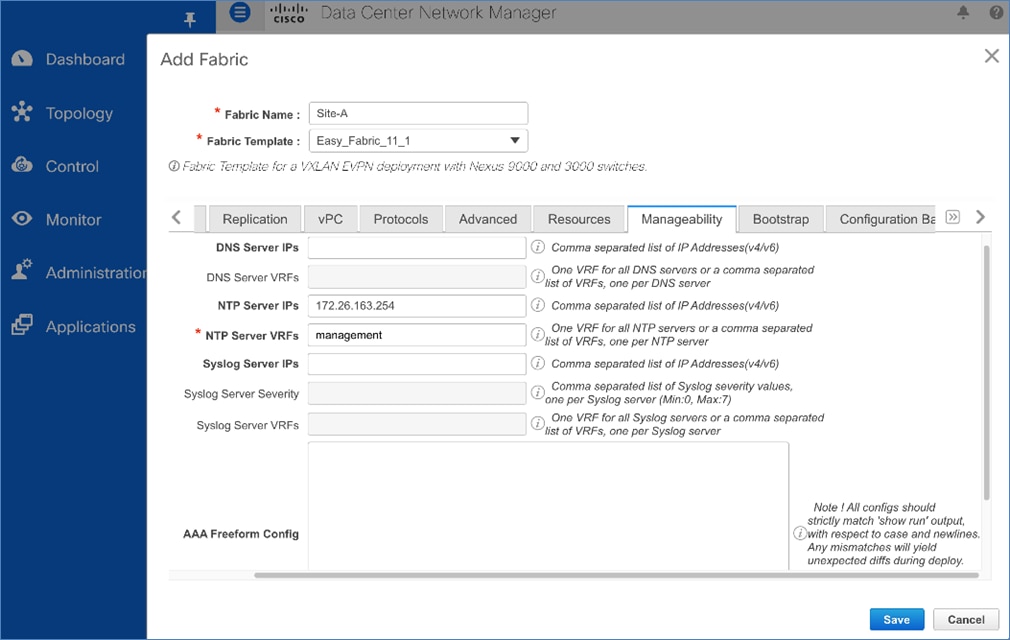Click the Control icon in sidebar

pos(22,164)
